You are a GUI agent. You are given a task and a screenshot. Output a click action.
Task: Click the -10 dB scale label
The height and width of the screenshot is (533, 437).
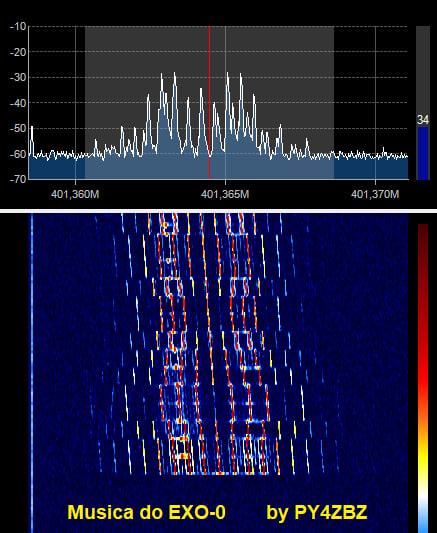pyautogui.click(x=18, y=26)
